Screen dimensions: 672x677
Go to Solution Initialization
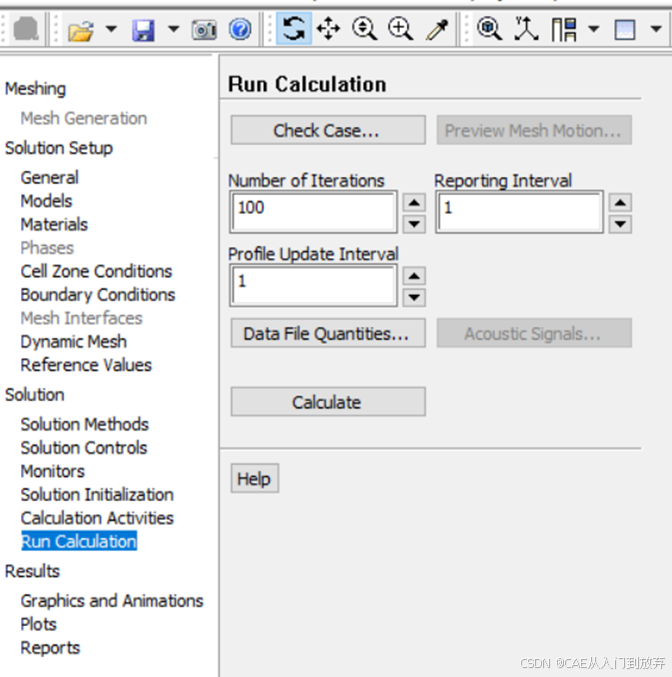pyautogui.click(x=97, y=494)
